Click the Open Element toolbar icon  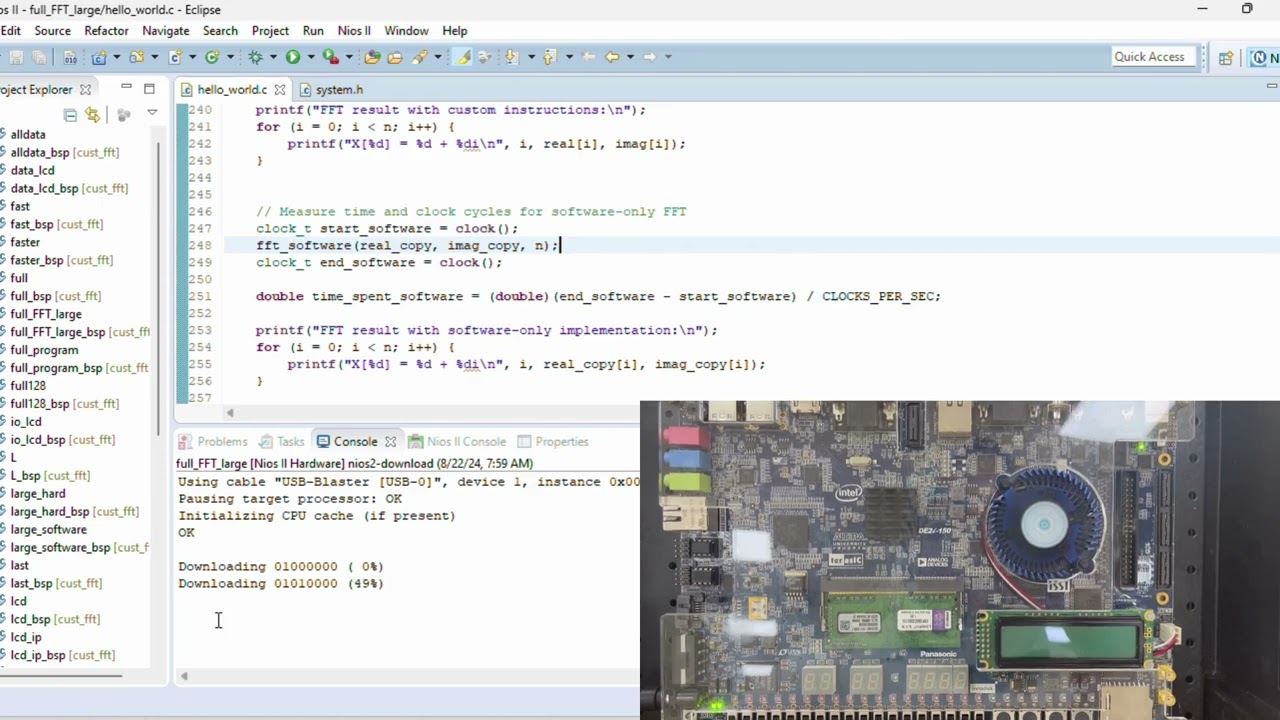373,57
